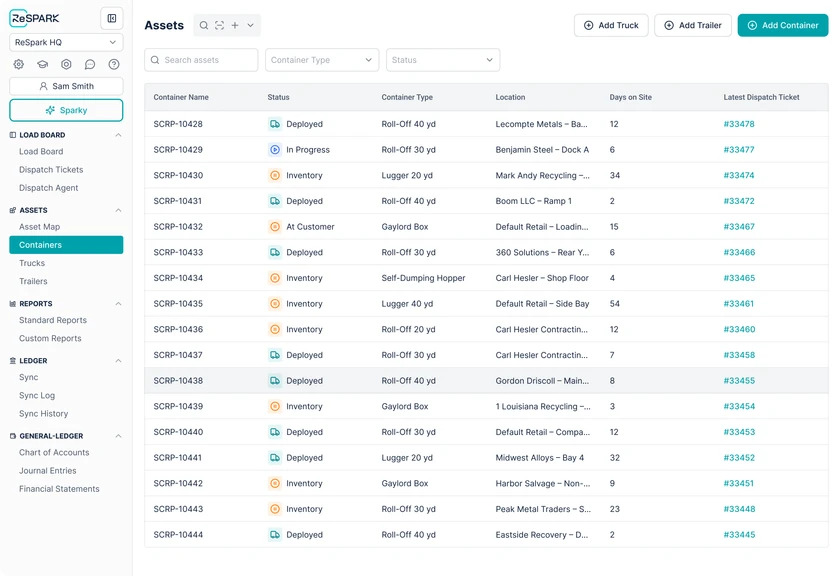The width and height of the screenshot is (840, 576).
Task: Click the Add Trailer button
Action: tap(693, 25)
